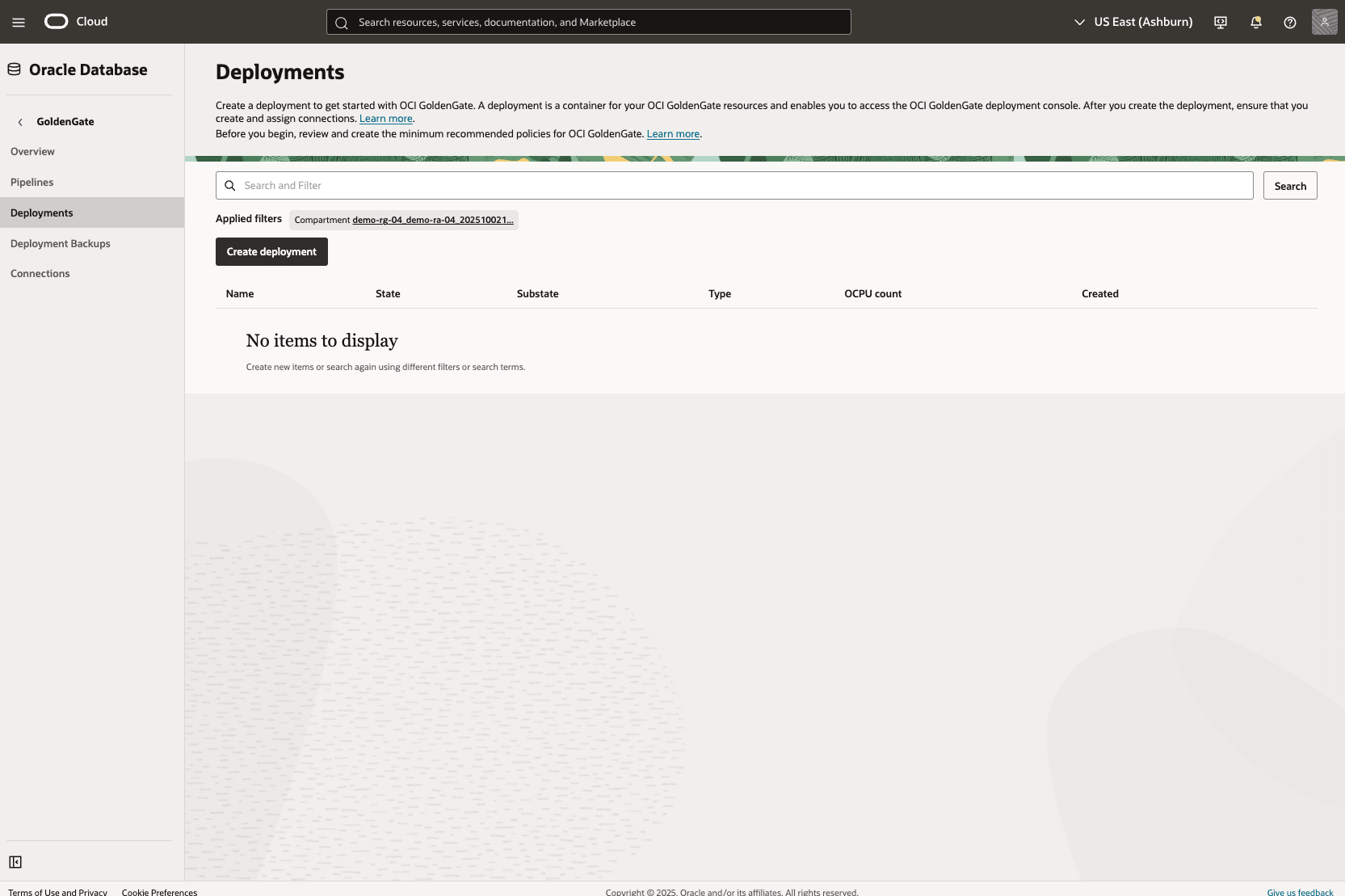Click the Oracle Cloud logo
1345x896 pixels.
click(x=56, y=21)
